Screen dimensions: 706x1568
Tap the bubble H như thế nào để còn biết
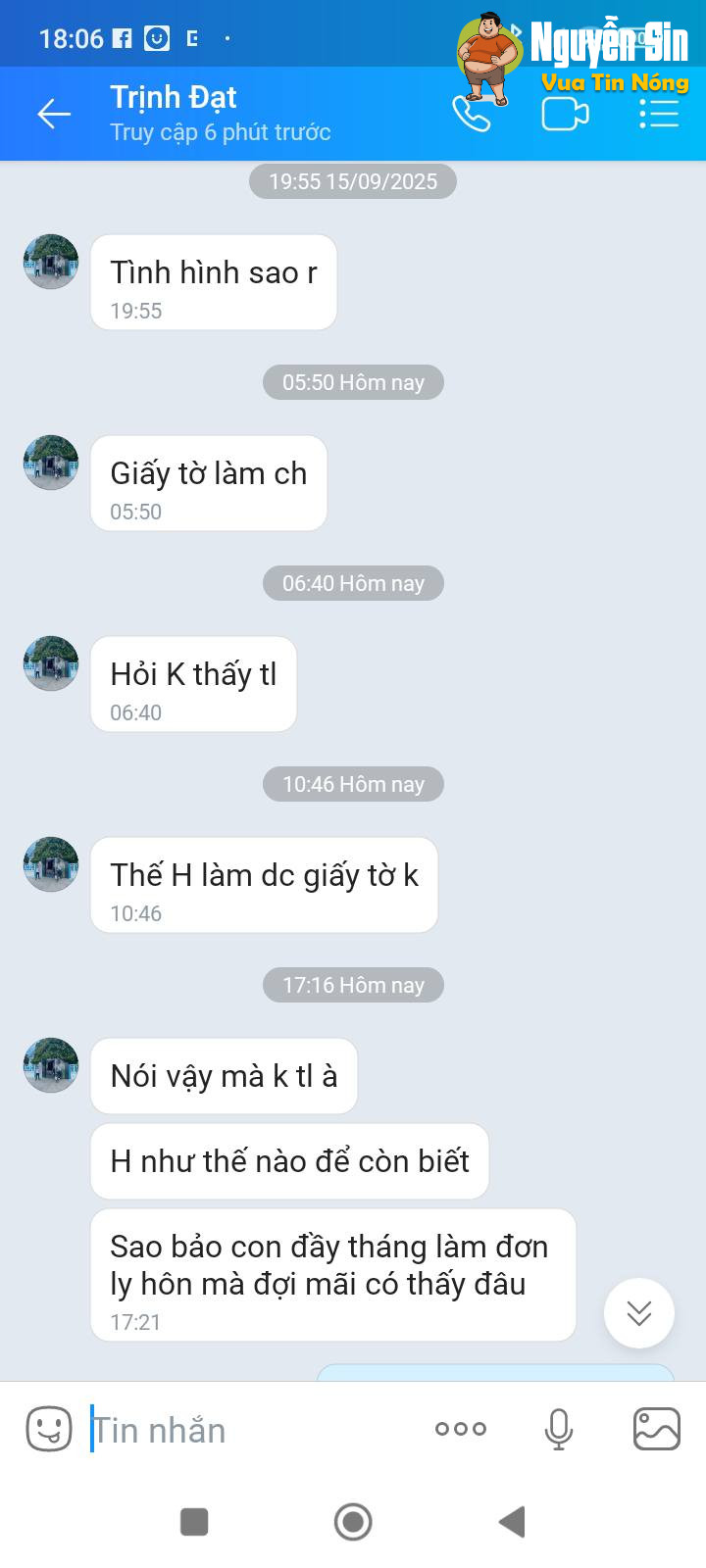(290, 1161)
